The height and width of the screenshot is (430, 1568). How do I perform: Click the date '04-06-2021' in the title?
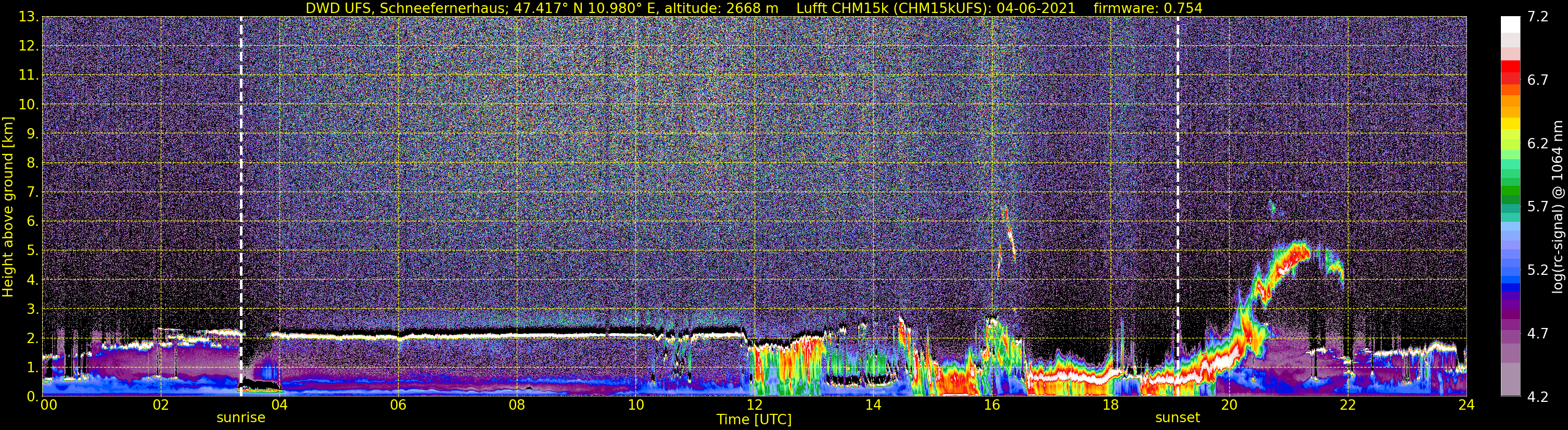tap(1036, 8)
